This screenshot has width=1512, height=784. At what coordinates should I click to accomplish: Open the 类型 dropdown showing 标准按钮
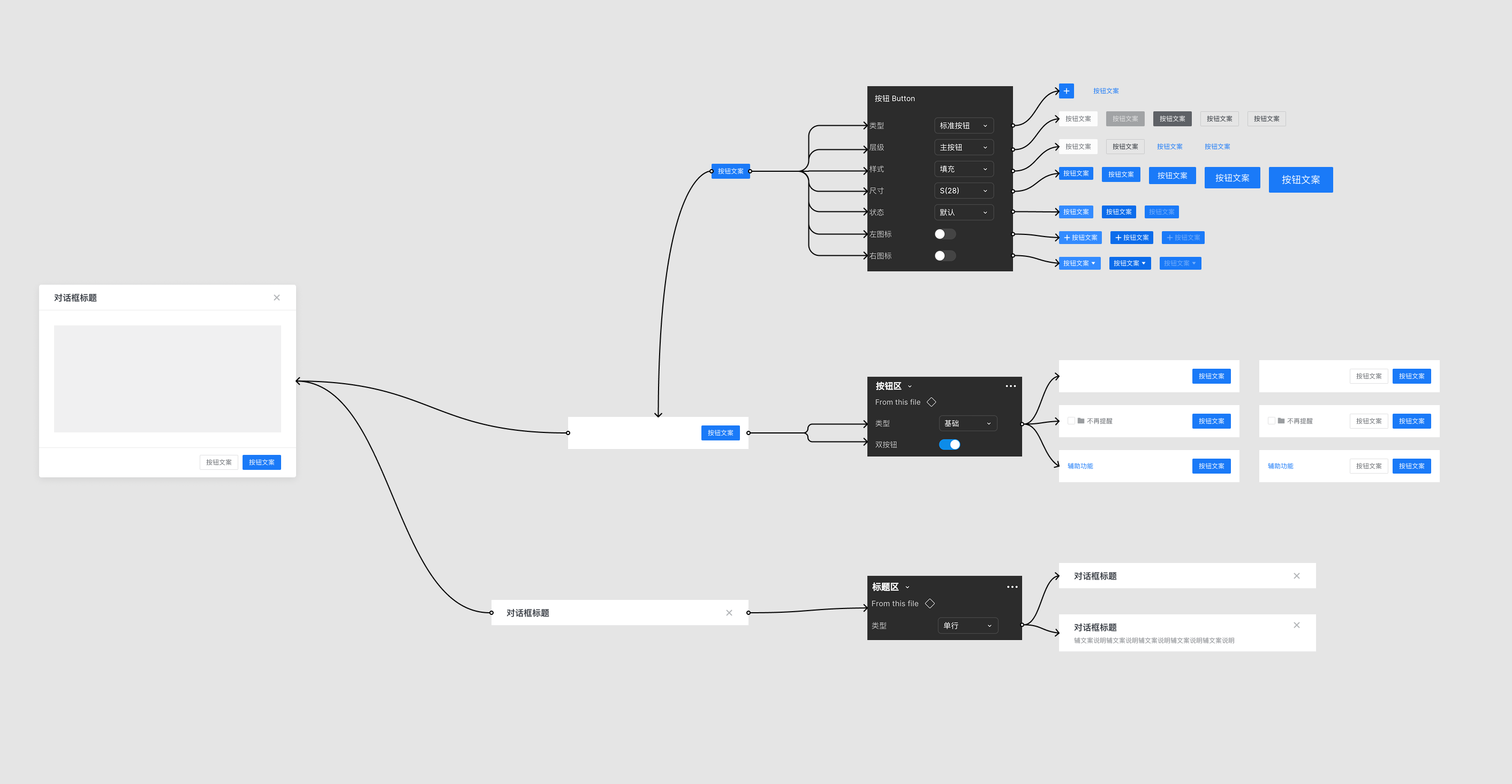pos(963,126)
